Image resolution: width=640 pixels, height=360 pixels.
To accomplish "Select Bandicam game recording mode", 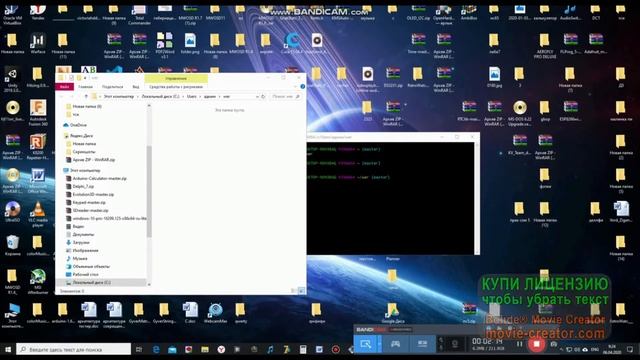I will (x=395, y=344).
